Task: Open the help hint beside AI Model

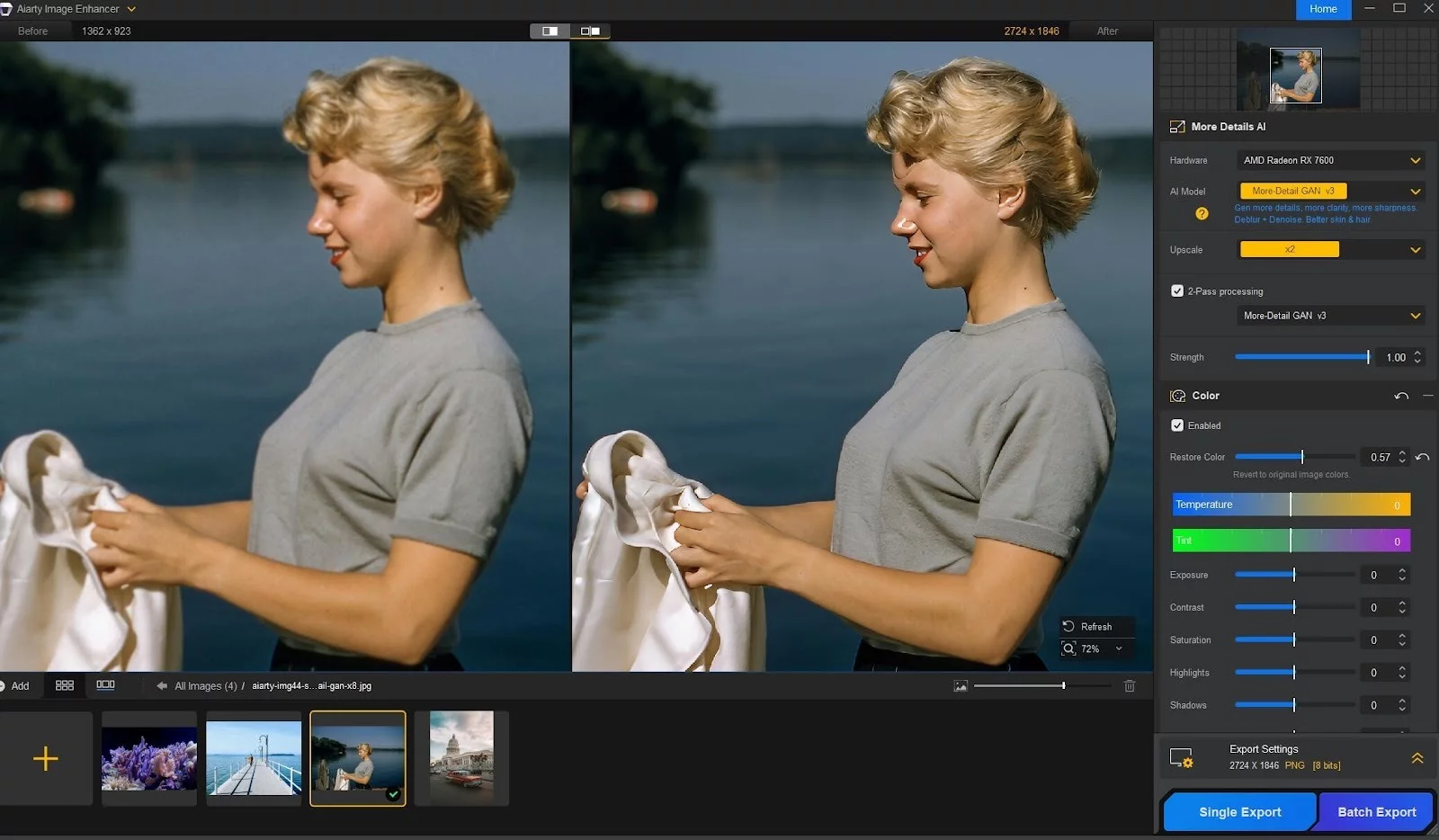Action: 1202,214
